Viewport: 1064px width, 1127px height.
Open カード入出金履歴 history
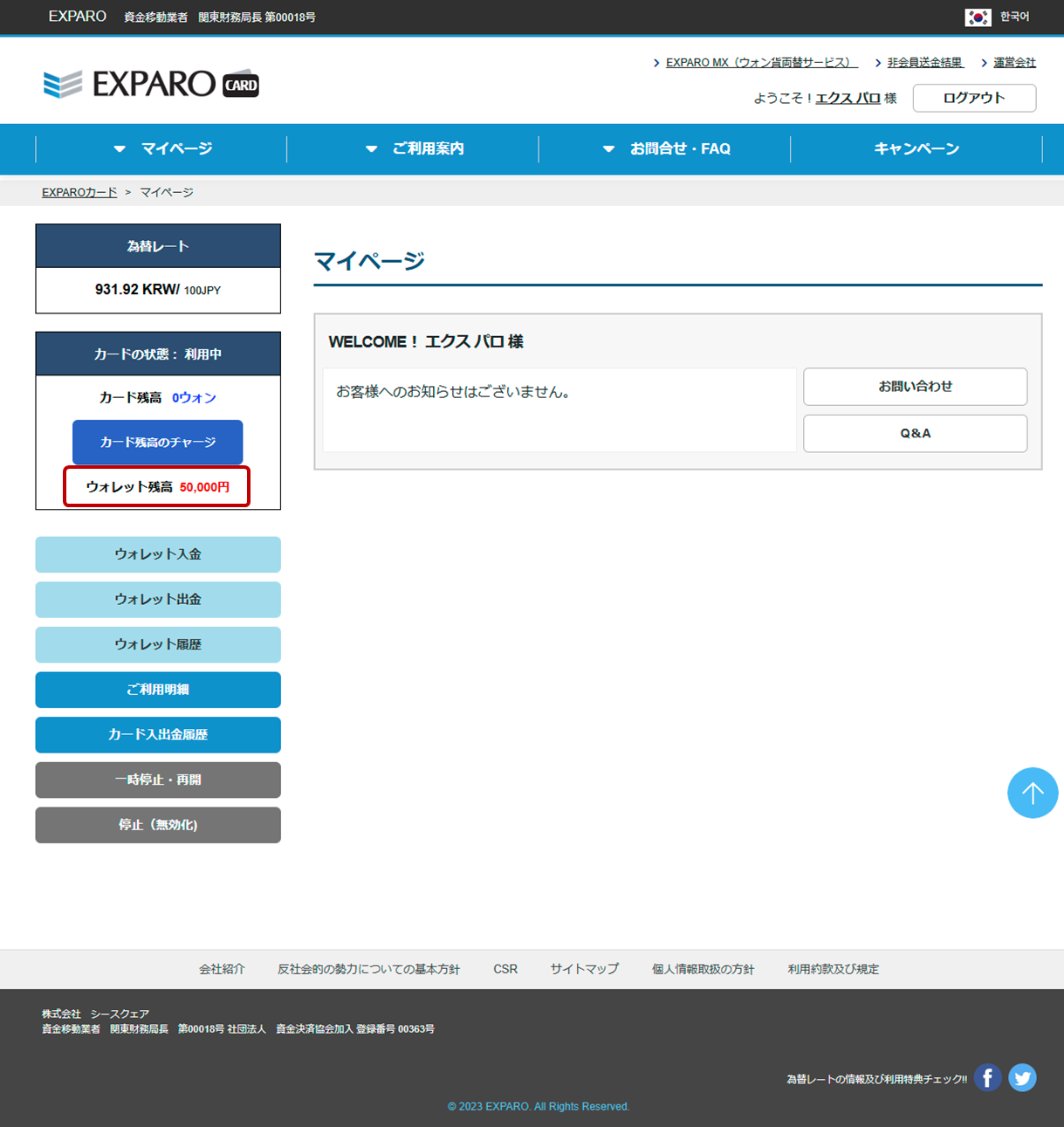tap(158, 735)
